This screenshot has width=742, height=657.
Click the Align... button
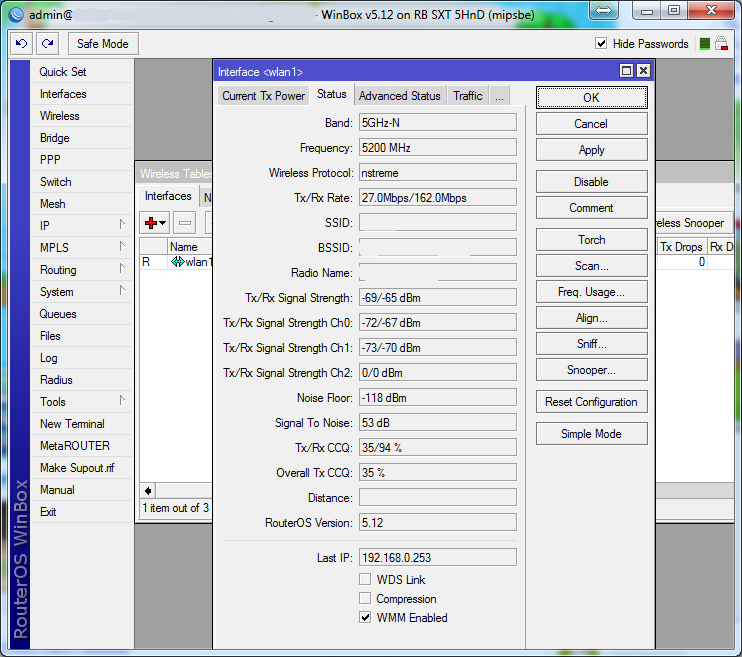coord(592,318)
